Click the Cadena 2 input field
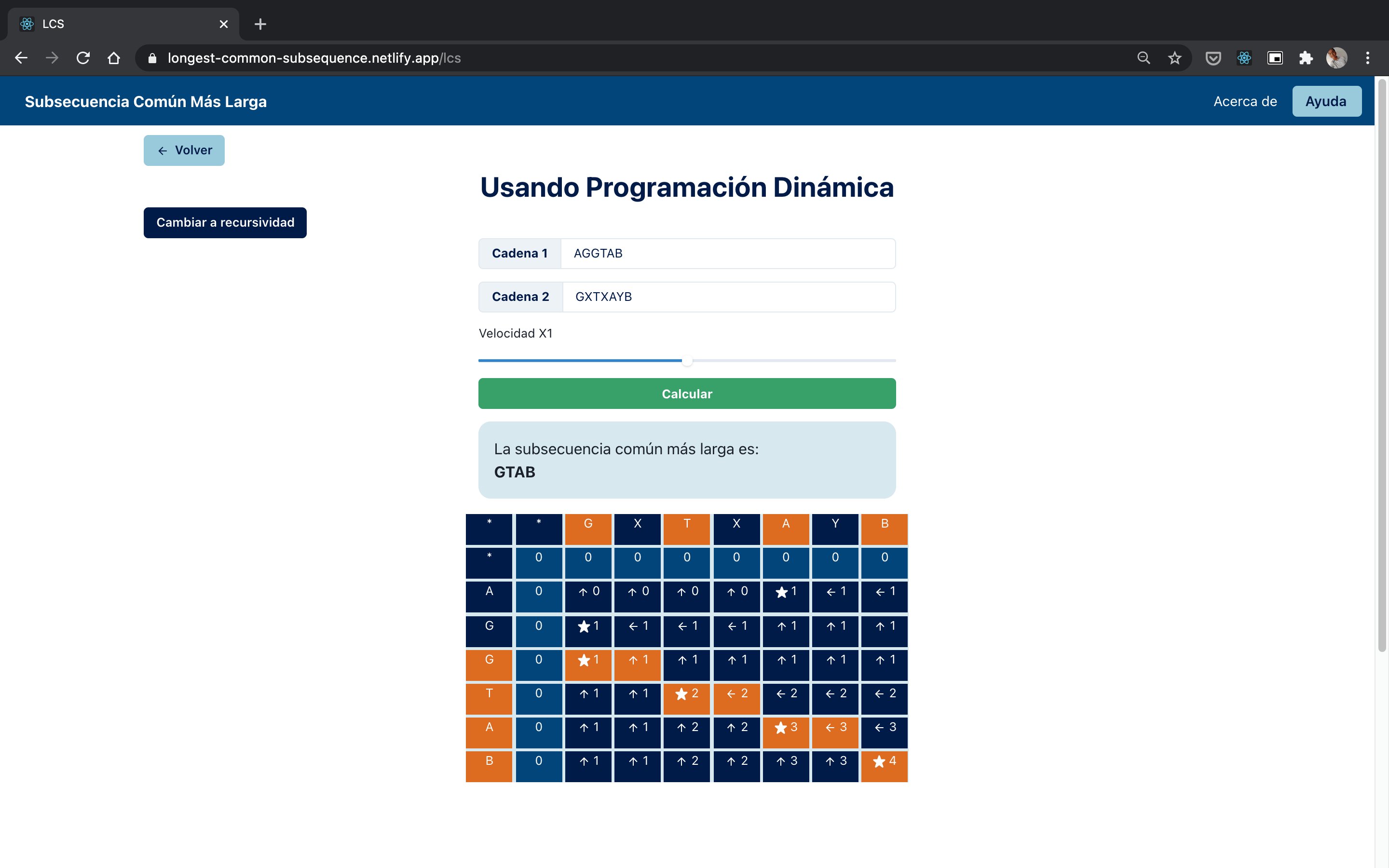The image size is (1389, 868). coord(728,297)
